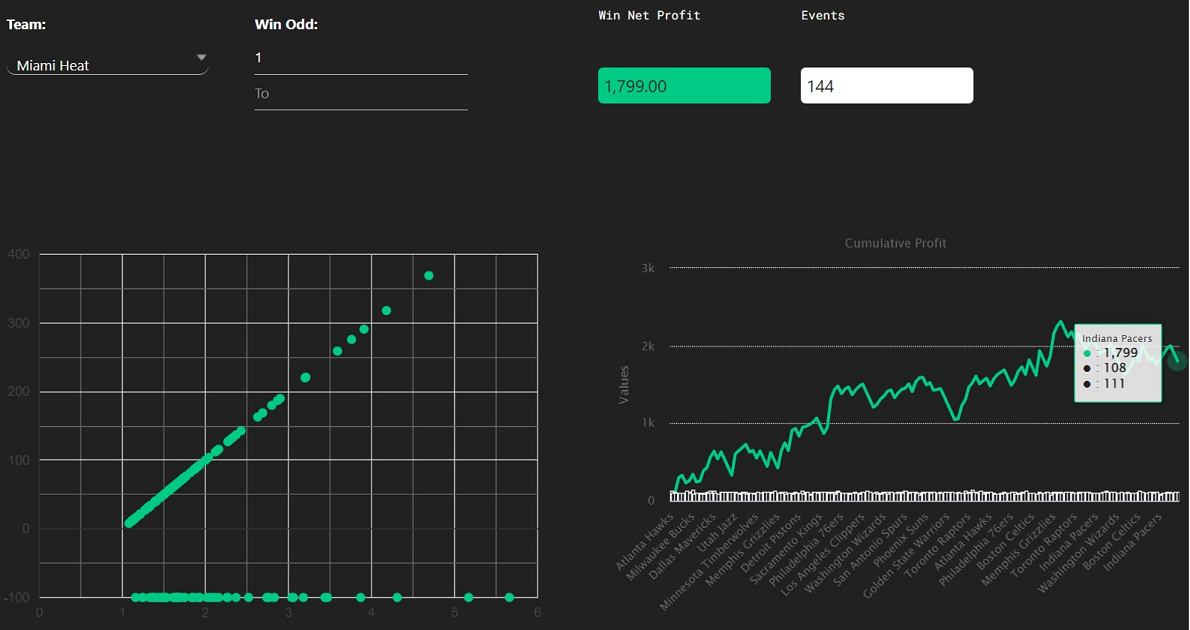Click the 'Phoenix Suns' x-axis label
This screenshot has height=630, width=1190.
[x=900, y=540]
